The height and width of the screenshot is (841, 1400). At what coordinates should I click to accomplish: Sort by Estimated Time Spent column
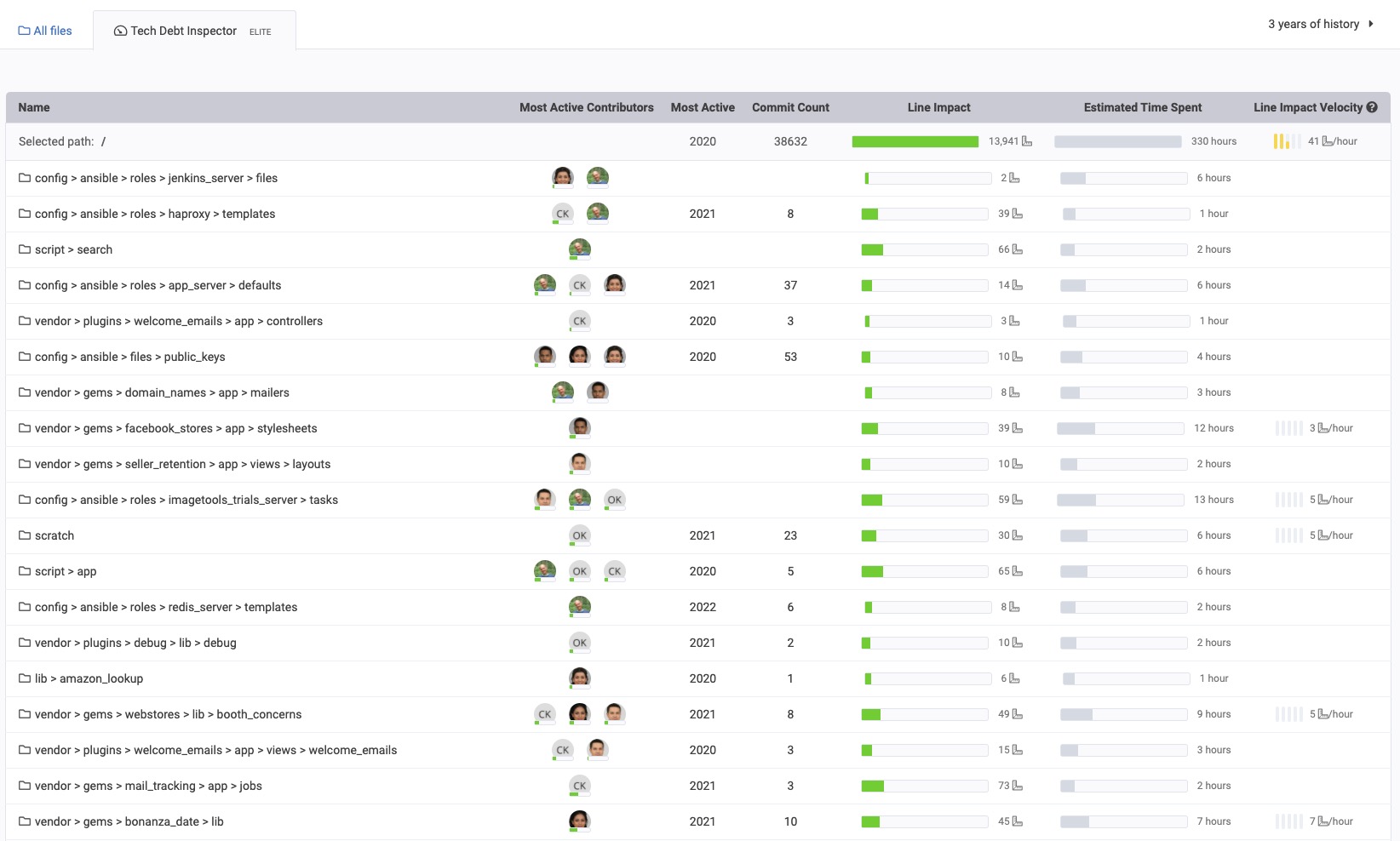click(x=1142, y=107)
